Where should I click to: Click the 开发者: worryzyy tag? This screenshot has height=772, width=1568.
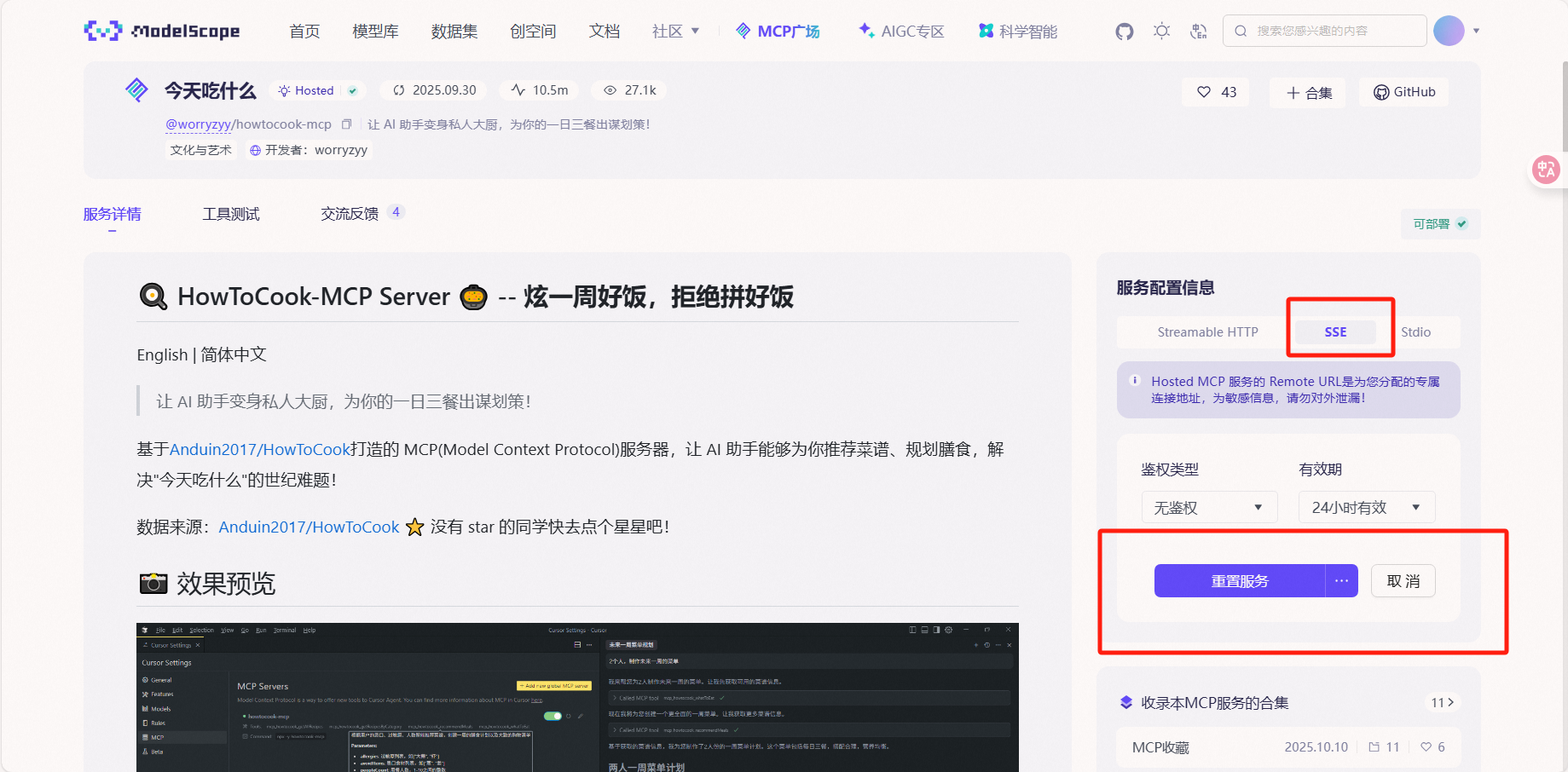tap(308, 150)
